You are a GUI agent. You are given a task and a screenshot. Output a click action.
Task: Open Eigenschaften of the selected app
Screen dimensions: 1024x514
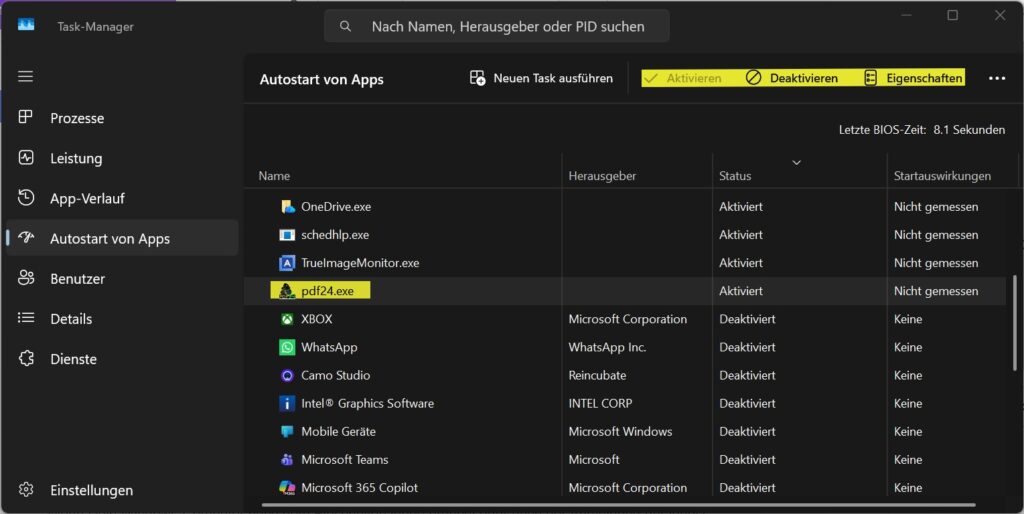913,78
